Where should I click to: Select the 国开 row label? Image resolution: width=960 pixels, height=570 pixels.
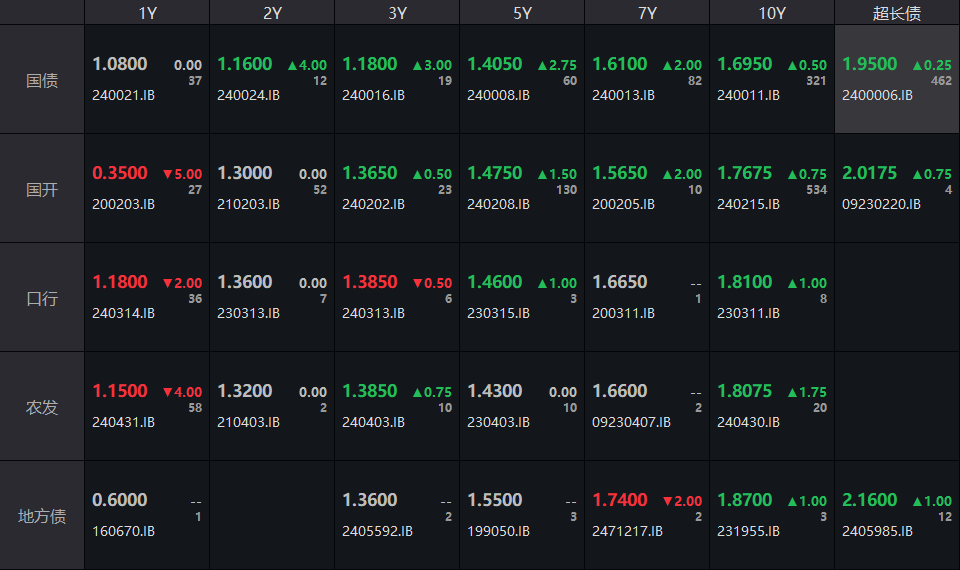(x=42, y=189)
